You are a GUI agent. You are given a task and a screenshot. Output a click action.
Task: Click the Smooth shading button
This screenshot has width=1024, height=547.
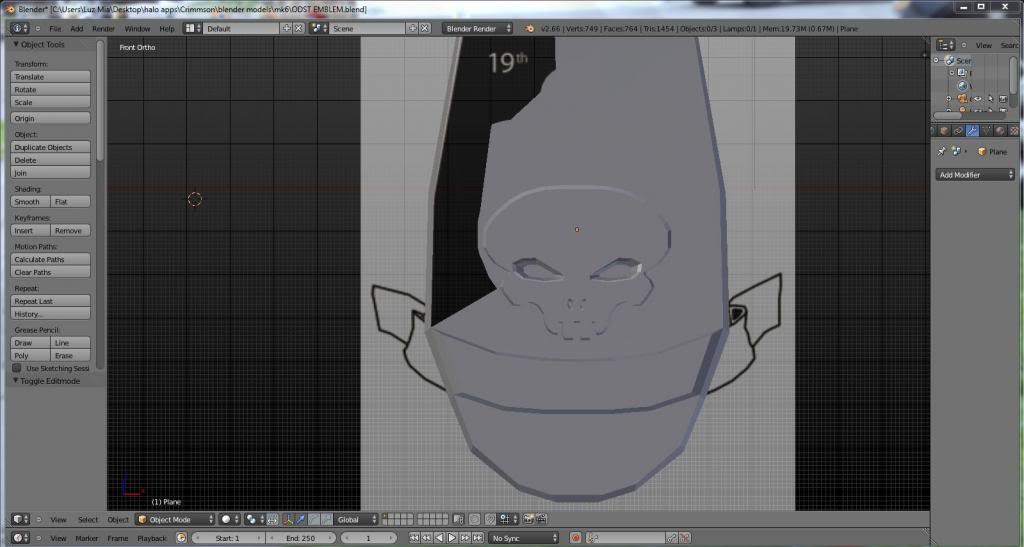[x=29, y=202]
